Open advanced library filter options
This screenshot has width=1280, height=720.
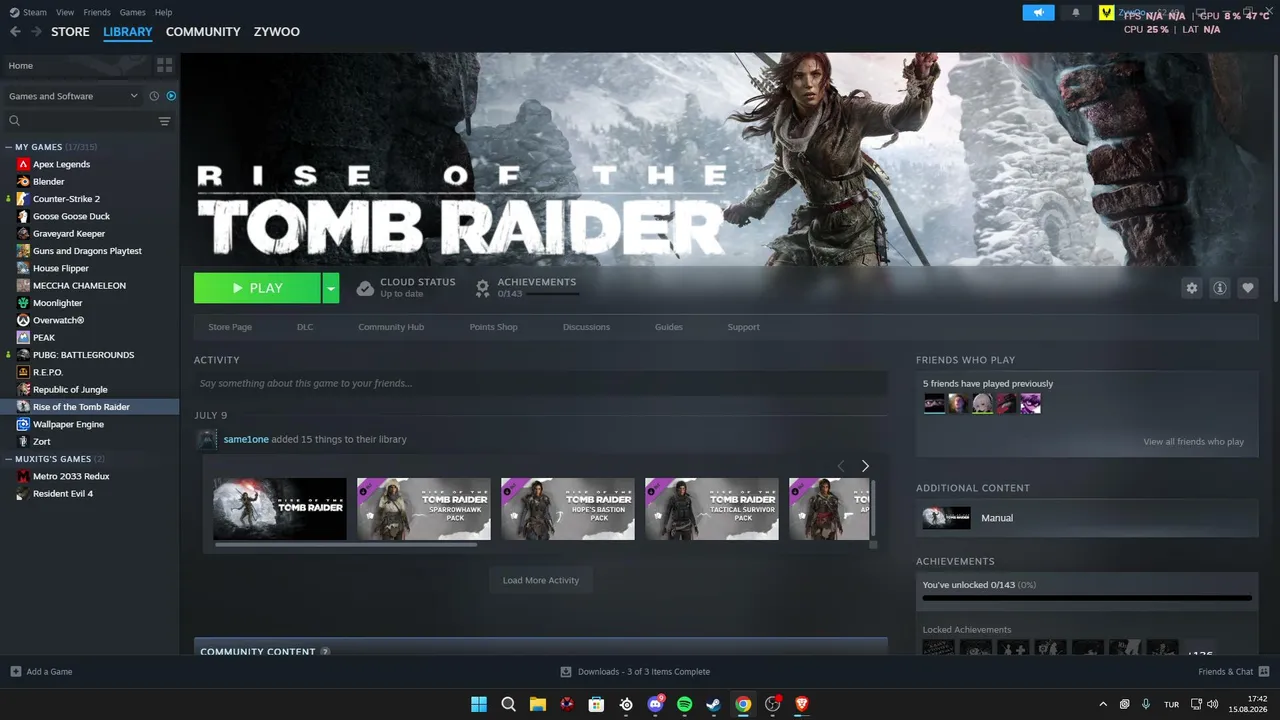click(x=164, y=121)
